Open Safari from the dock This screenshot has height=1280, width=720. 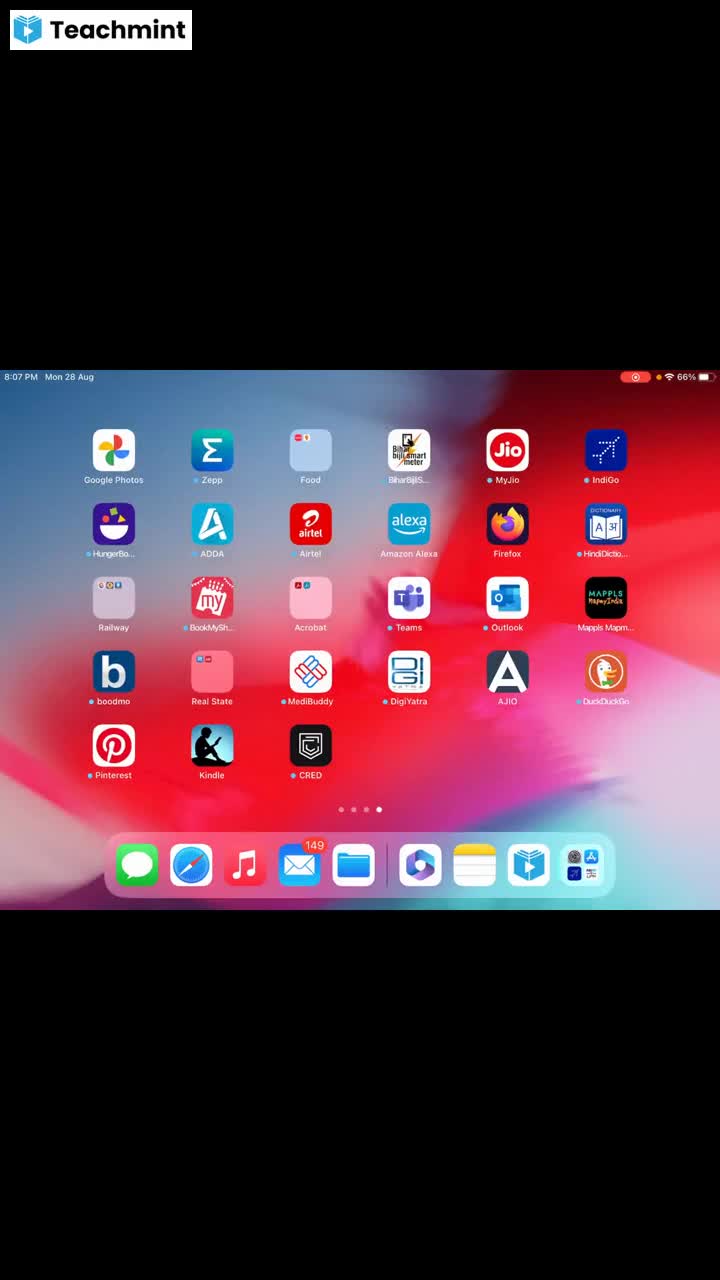point(191,865)
